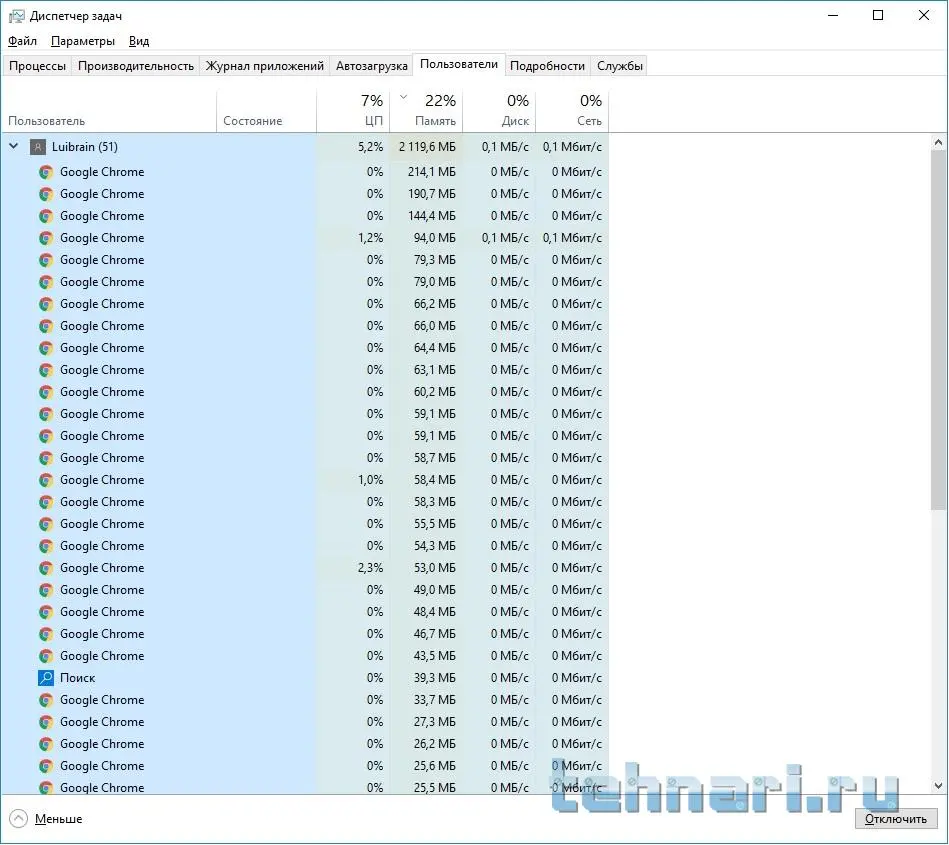Click the Отключить button

click(896, 819)
